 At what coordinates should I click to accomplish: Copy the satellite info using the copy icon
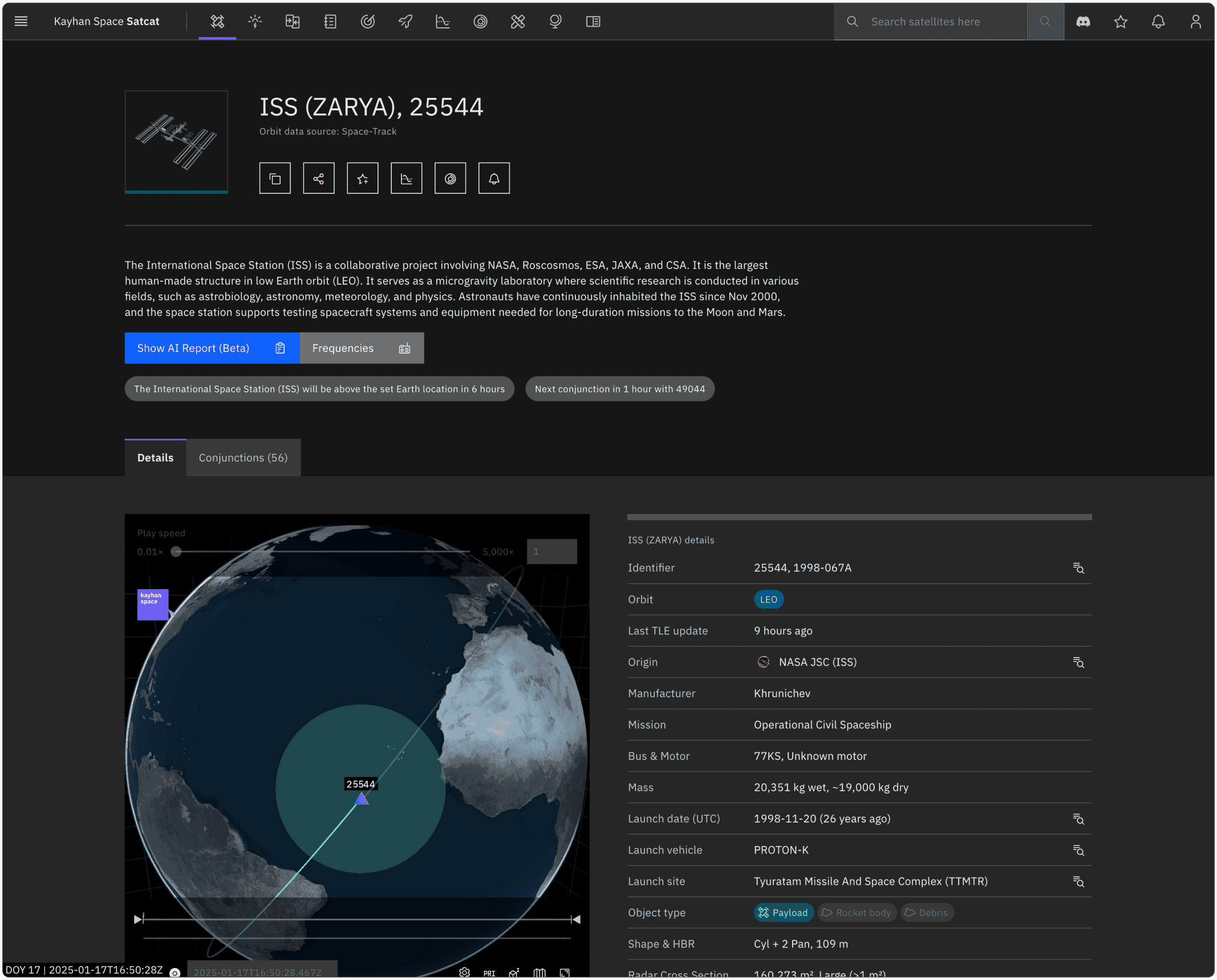point(275,179)
